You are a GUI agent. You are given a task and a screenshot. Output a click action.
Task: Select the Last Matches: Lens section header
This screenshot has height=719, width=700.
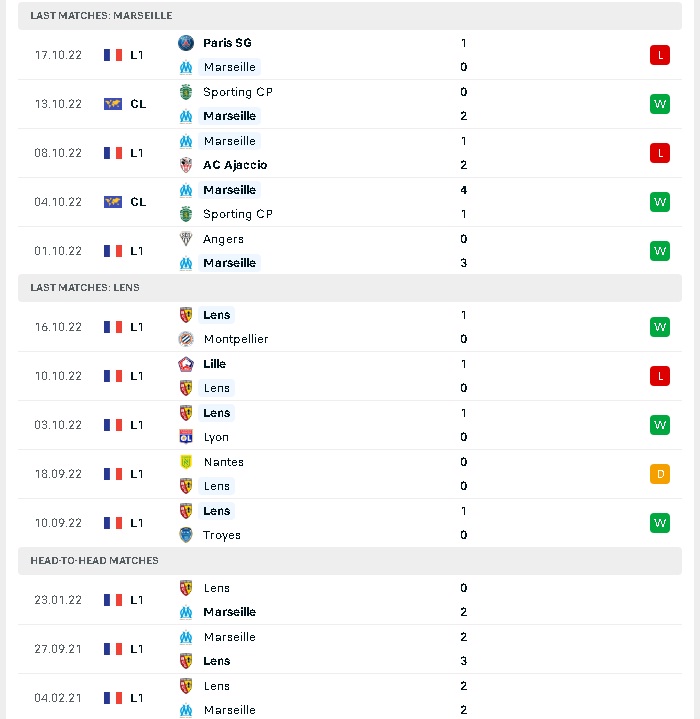click(x=350, y=288)
